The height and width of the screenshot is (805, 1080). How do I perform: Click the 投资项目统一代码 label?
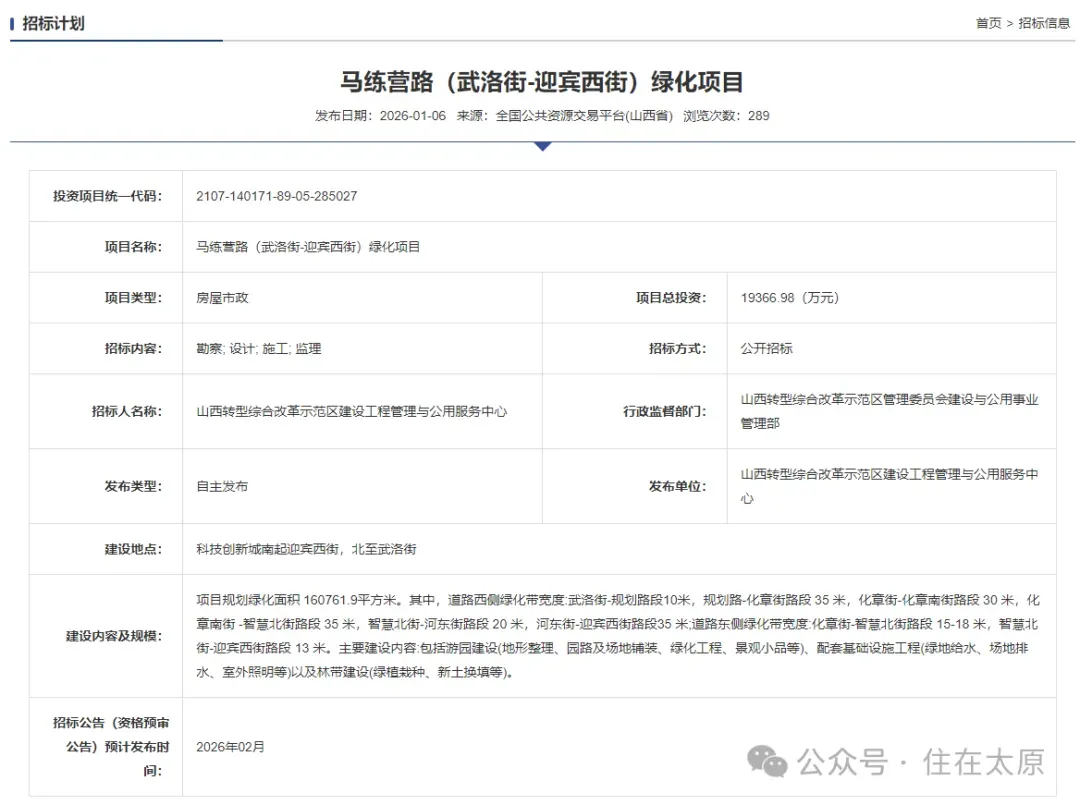[107, 196]
